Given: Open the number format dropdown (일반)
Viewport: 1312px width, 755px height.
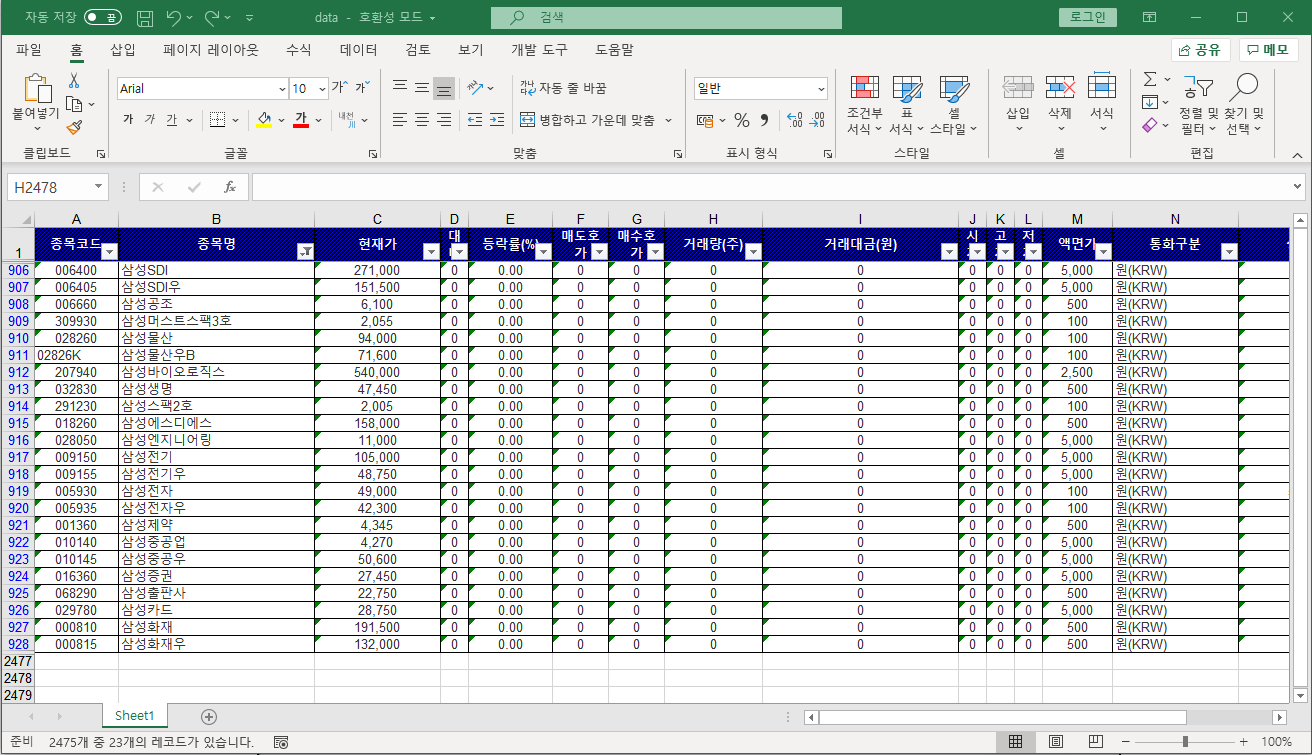Looking at the screenshot, I should coord(821,89).
